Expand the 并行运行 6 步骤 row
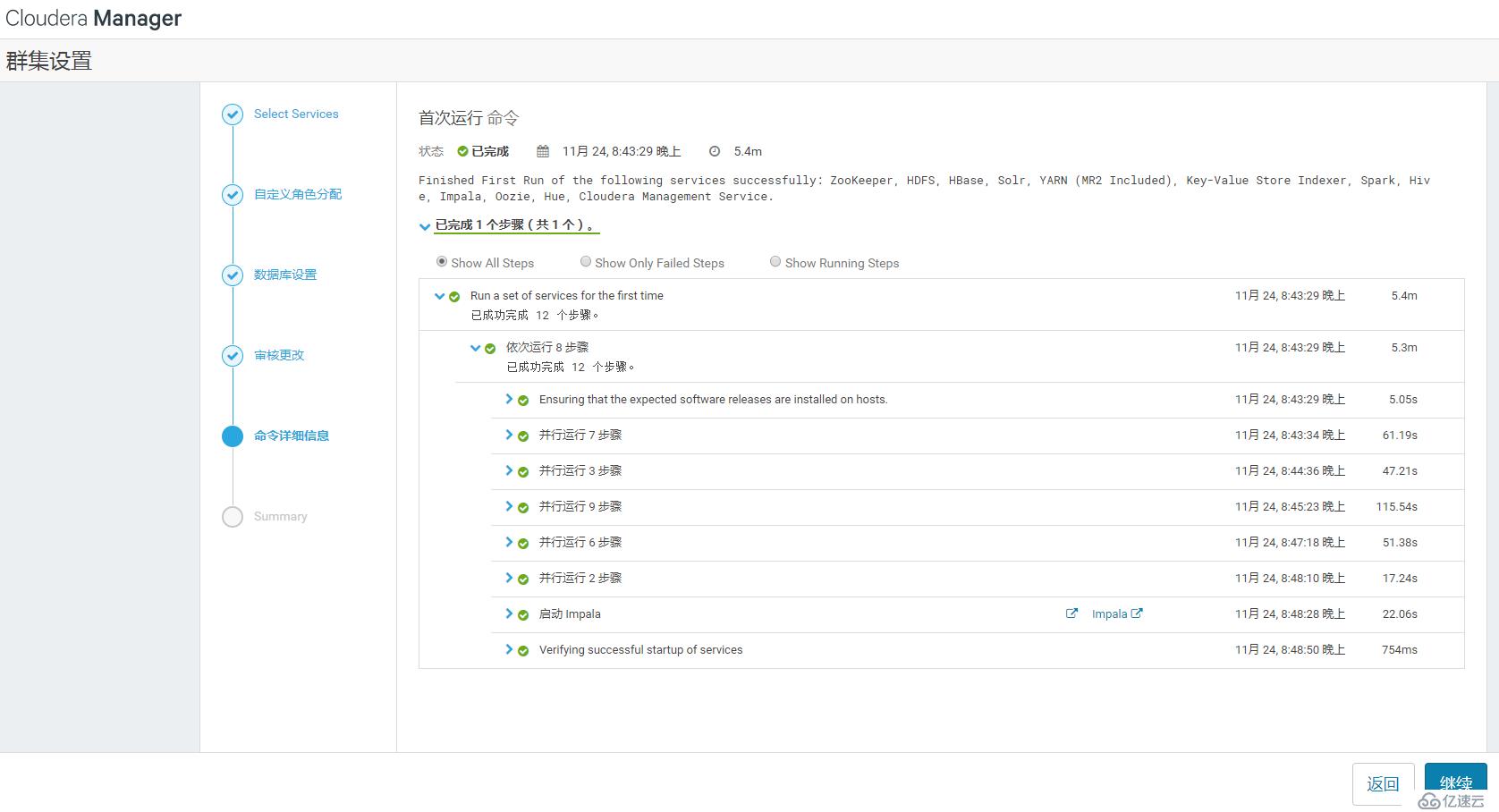 click(509, 542)
